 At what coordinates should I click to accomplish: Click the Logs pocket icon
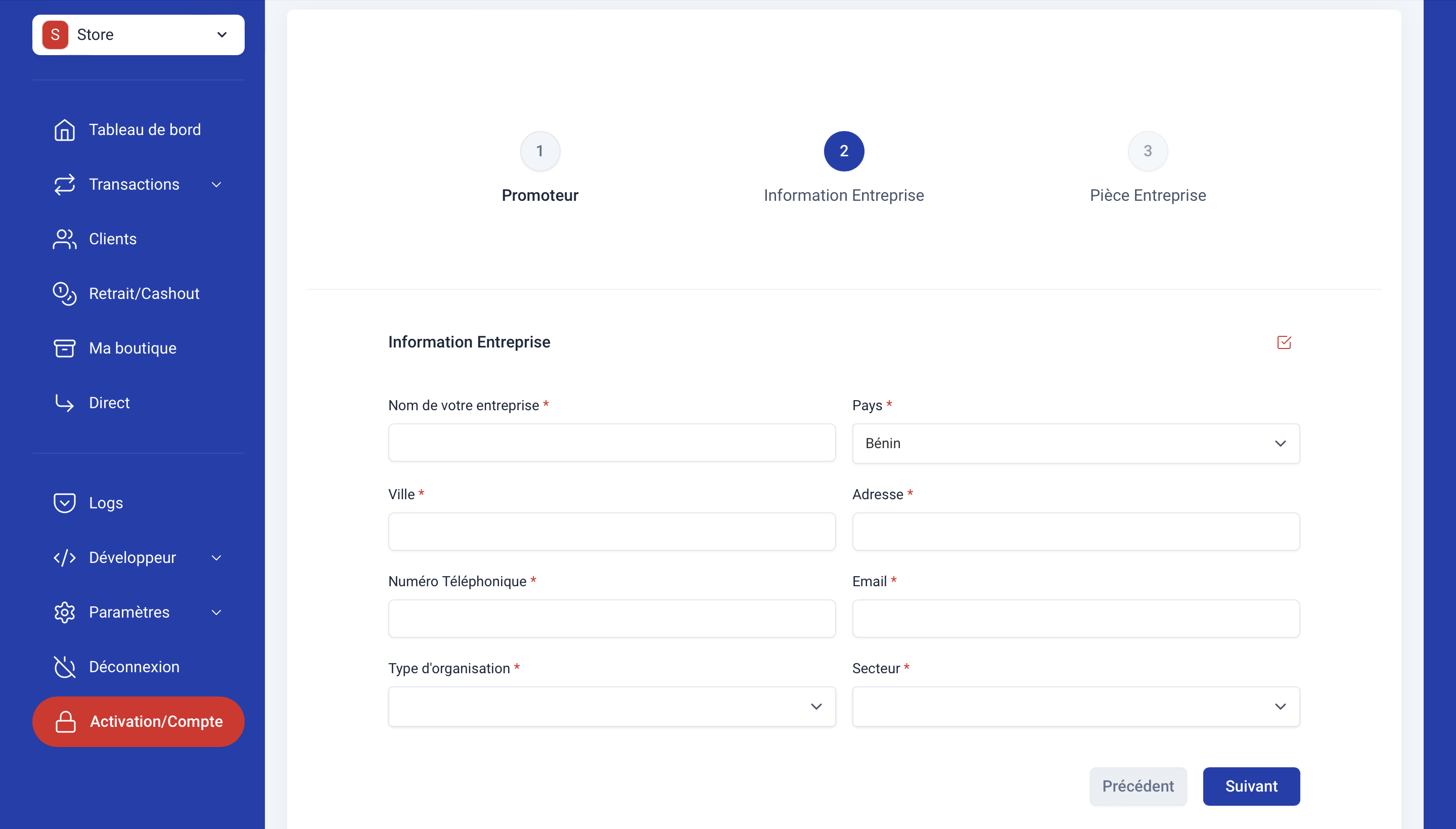click(64, 503)
